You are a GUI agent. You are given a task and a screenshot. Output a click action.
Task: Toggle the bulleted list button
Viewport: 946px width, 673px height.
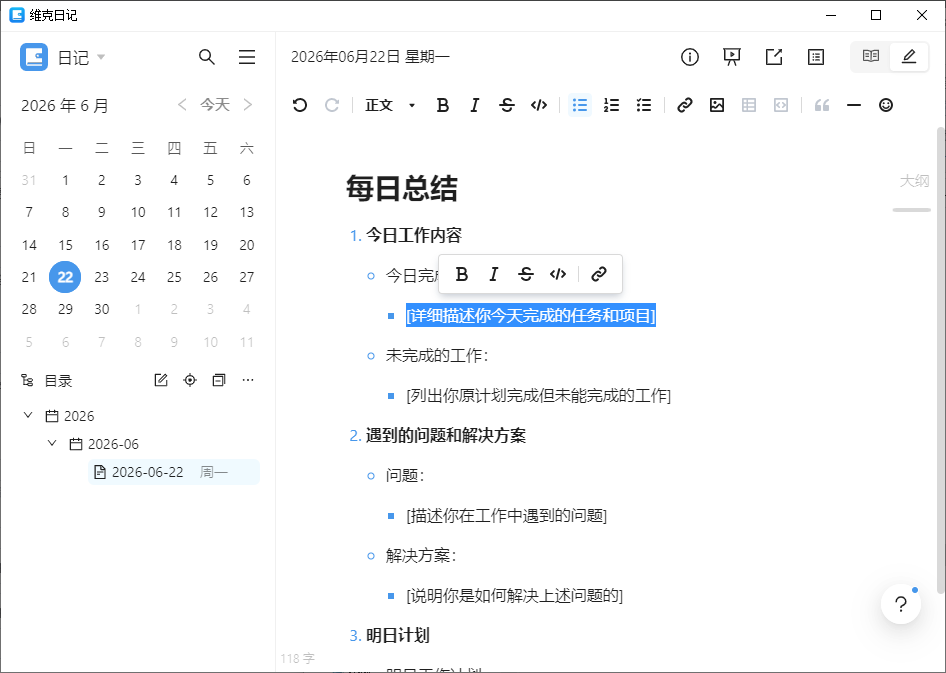coord(580,106)
